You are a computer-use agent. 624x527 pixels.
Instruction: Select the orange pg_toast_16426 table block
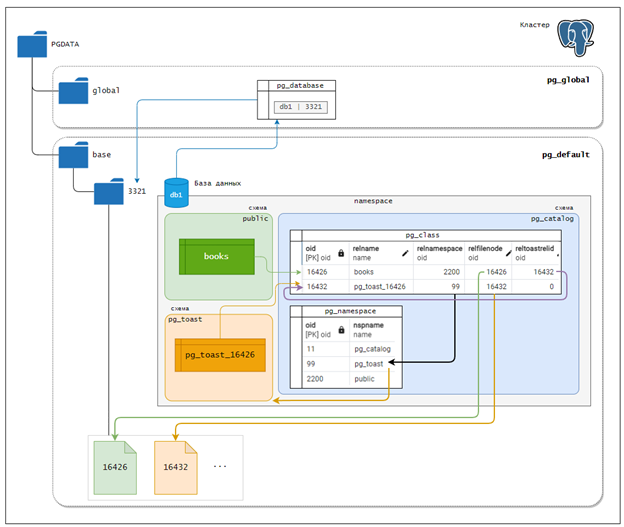pos(220,355)
